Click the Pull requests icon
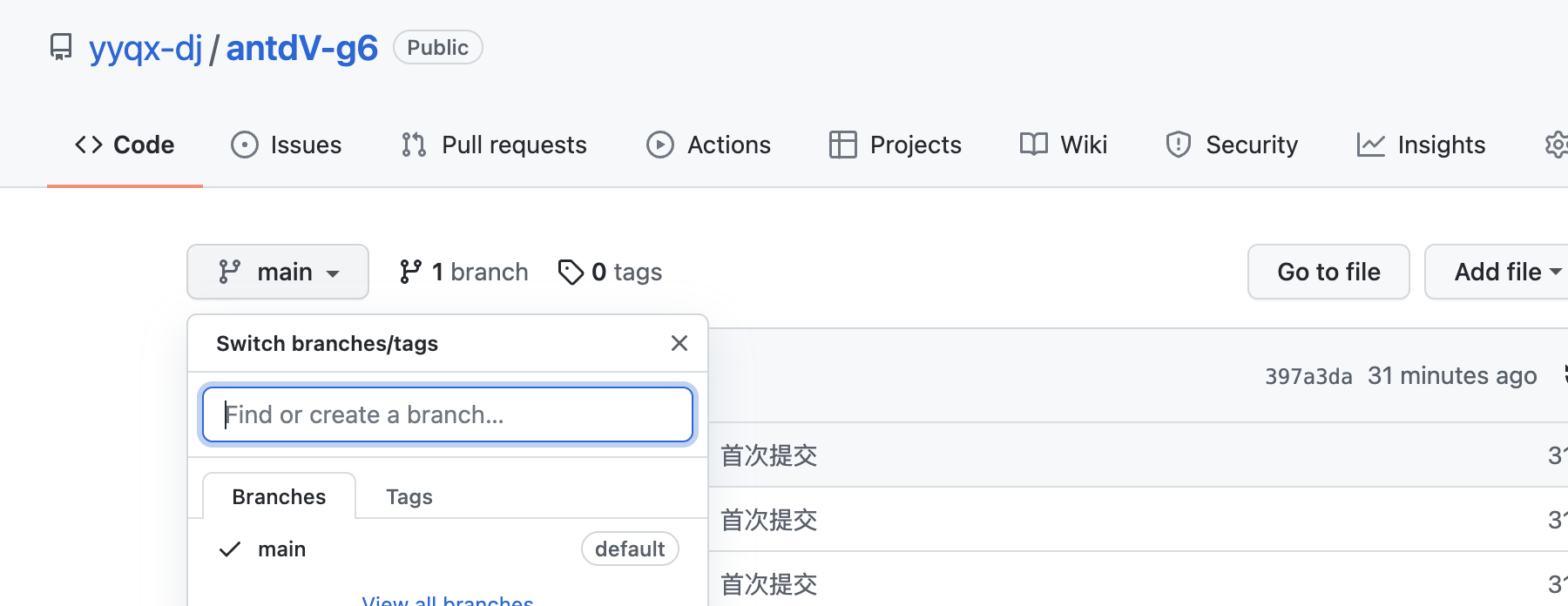Image resolution: width=1568 pixels, height=606 pixels. point(414,145)
